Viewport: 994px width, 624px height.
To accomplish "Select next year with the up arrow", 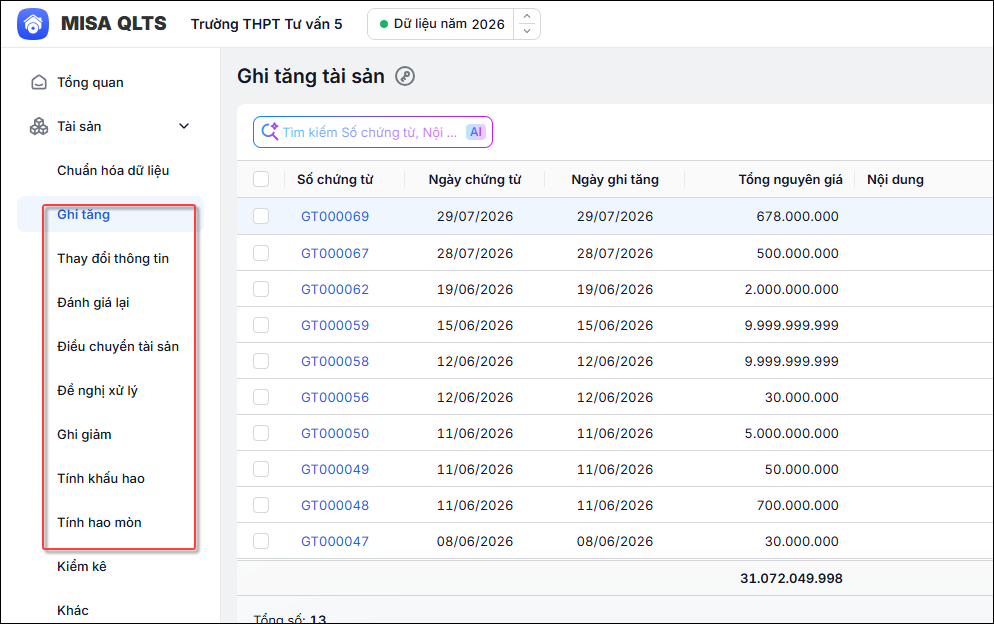I will pyautogui.click(x=527, y=16).
